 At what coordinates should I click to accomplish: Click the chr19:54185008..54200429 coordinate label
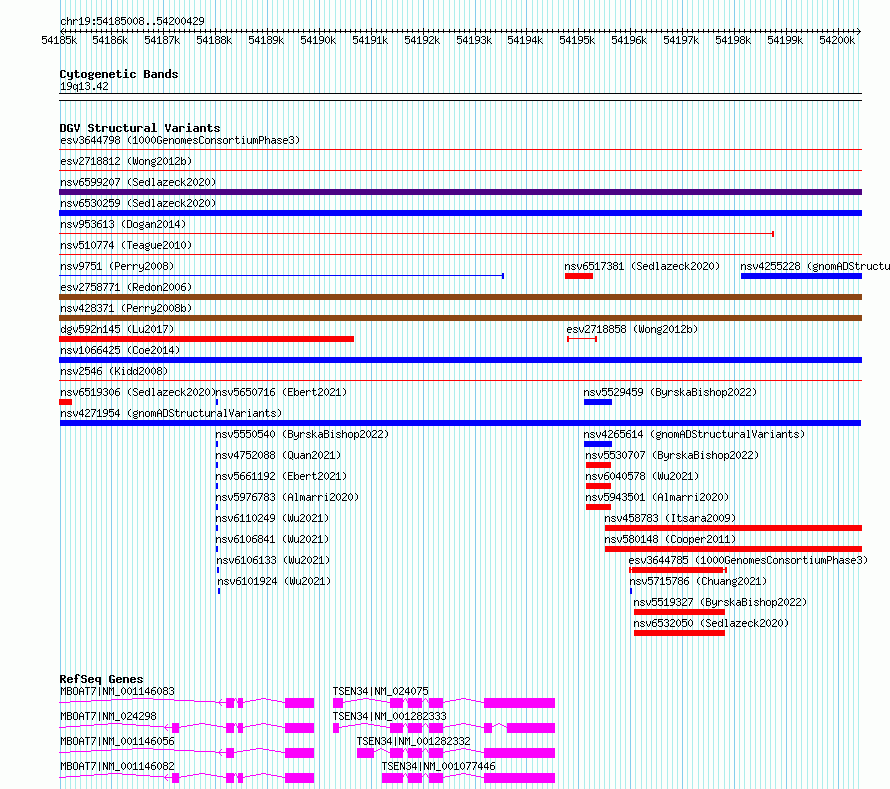(x=132, y=21)
